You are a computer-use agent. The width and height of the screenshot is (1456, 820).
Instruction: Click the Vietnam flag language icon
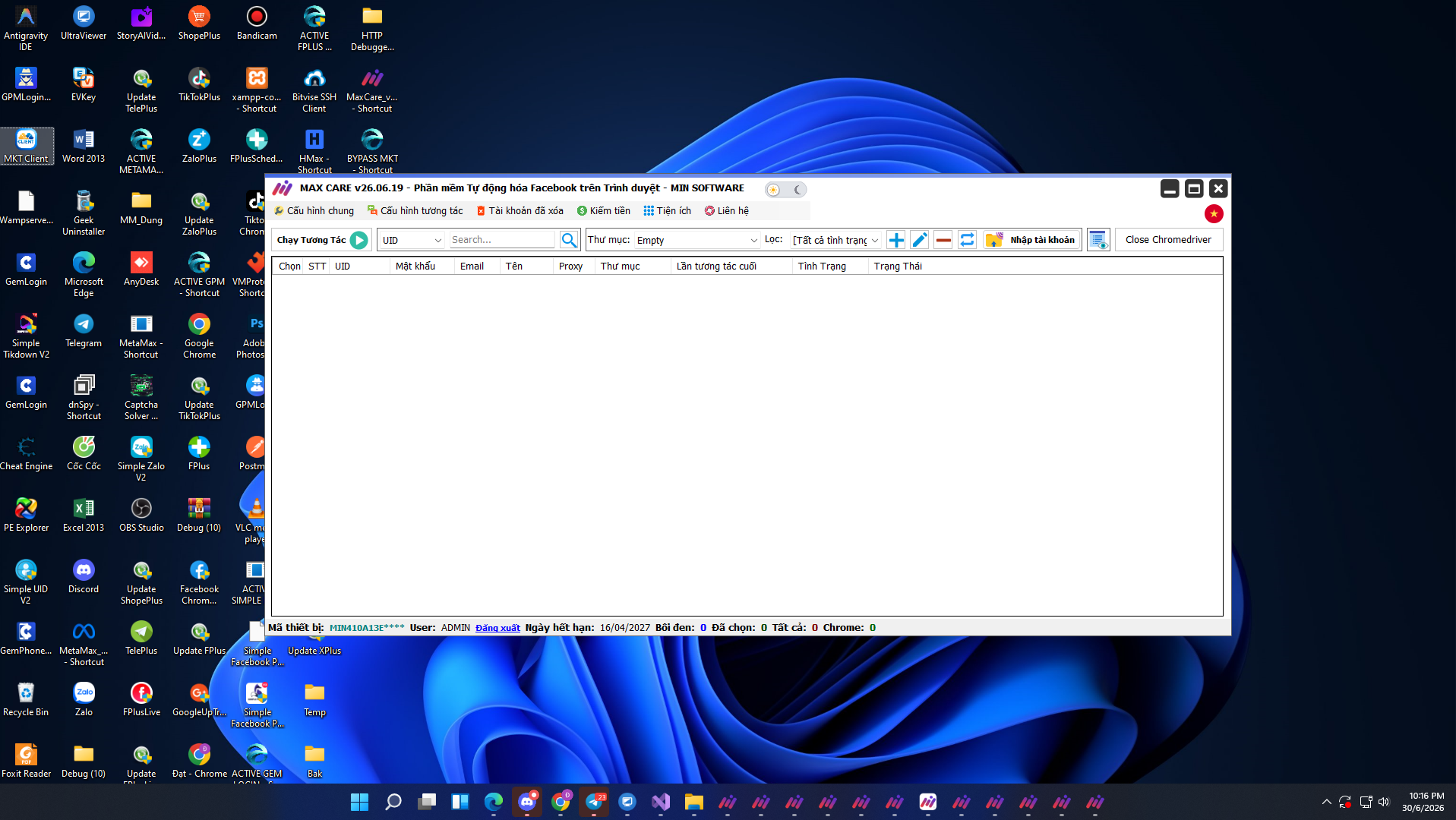pyautogui.click(x=1214, y=214)
